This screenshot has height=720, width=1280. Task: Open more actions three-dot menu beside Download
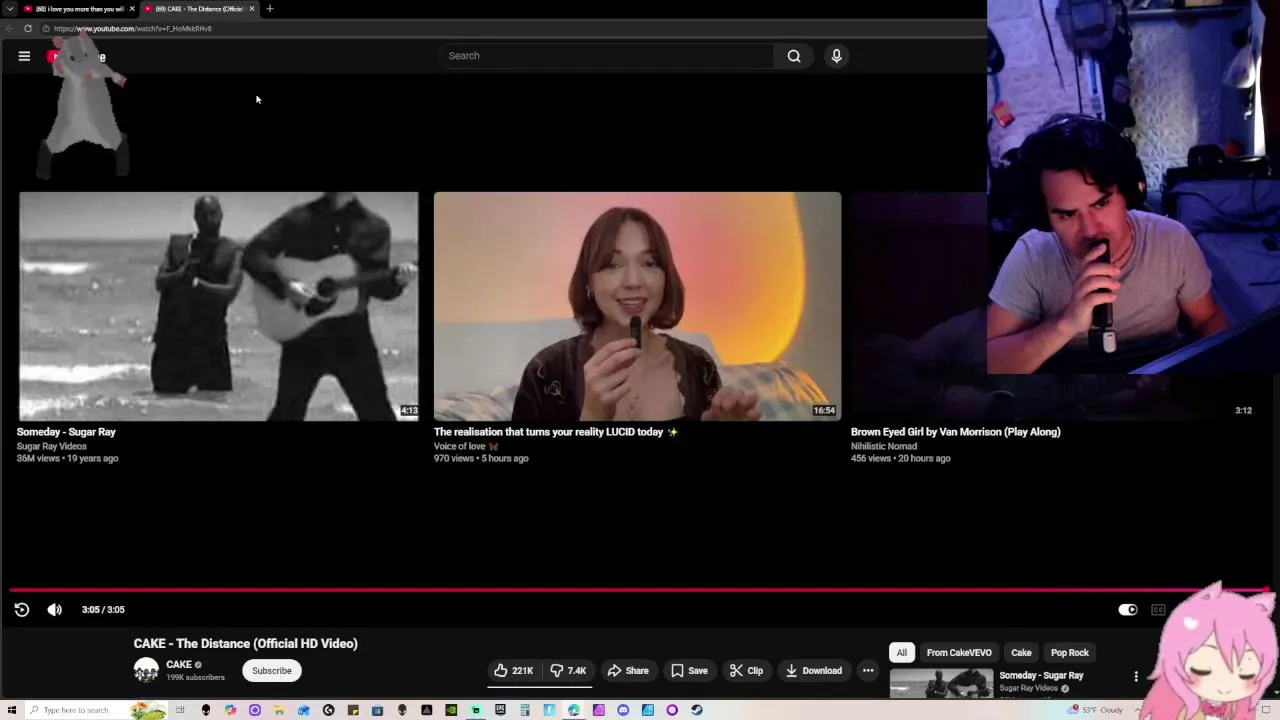coord(868,671)
